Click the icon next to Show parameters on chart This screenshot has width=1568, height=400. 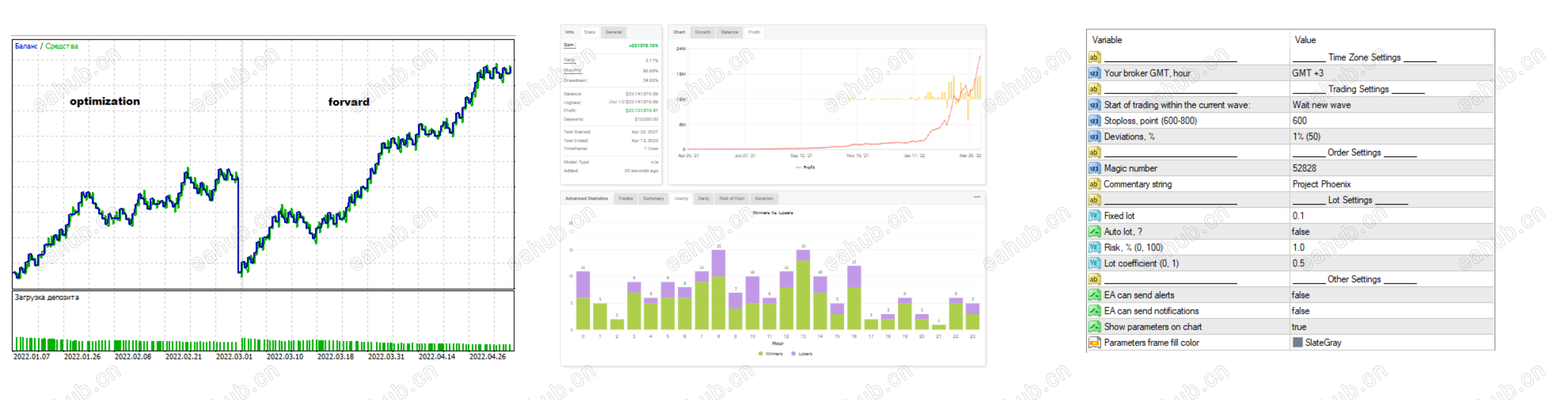click(1094, 326)
